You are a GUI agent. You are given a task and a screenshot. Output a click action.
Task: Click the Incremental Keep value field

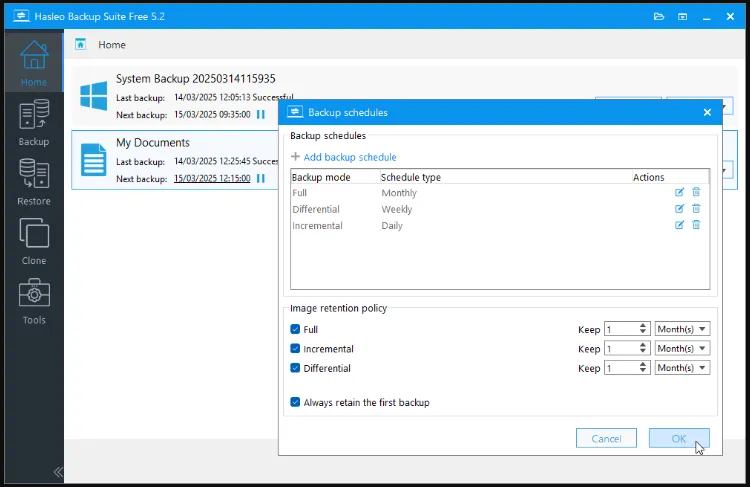pos(621,348)
